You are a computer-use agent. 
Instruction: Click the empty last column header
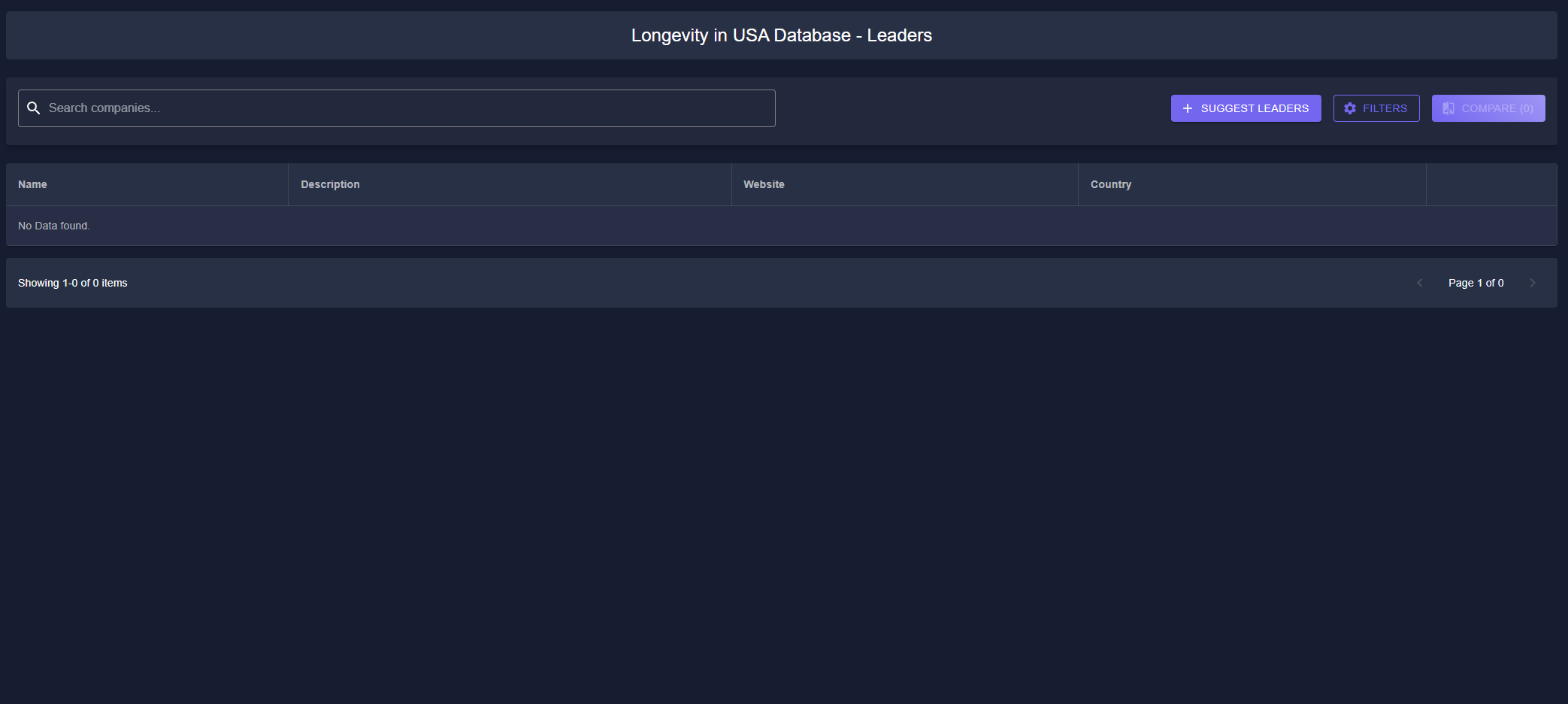[1491, 184]
